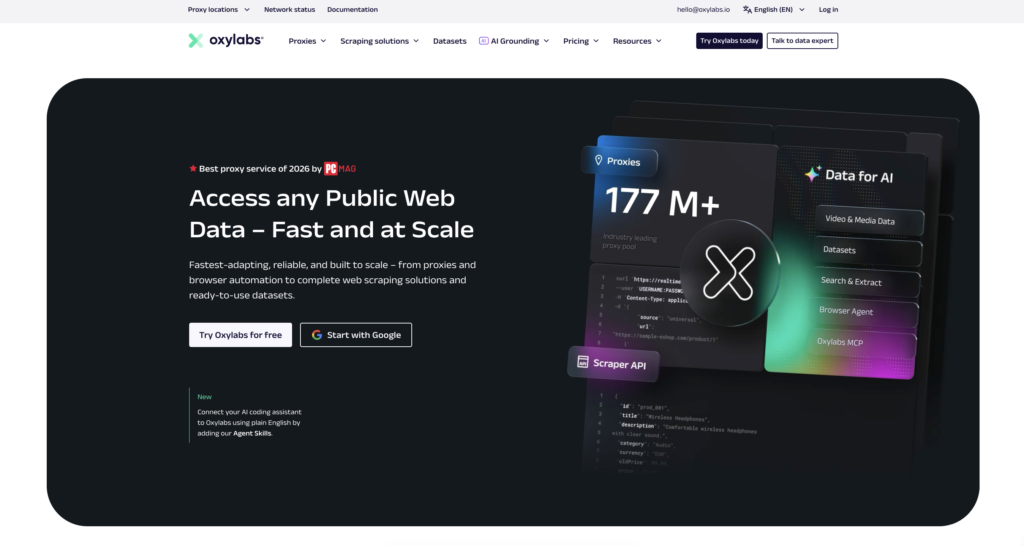This screenshot has width=1024, height=546.
Task: Expand the Resources menu
Action: coord(637,40)
